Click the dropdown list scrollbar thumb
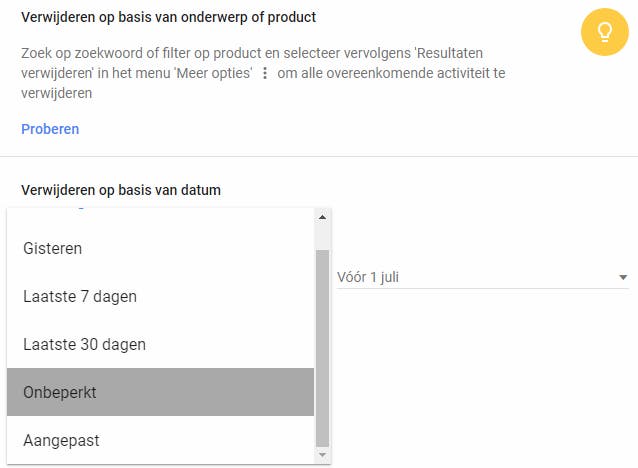The image size is (638, 468). [x=322, y=345]
